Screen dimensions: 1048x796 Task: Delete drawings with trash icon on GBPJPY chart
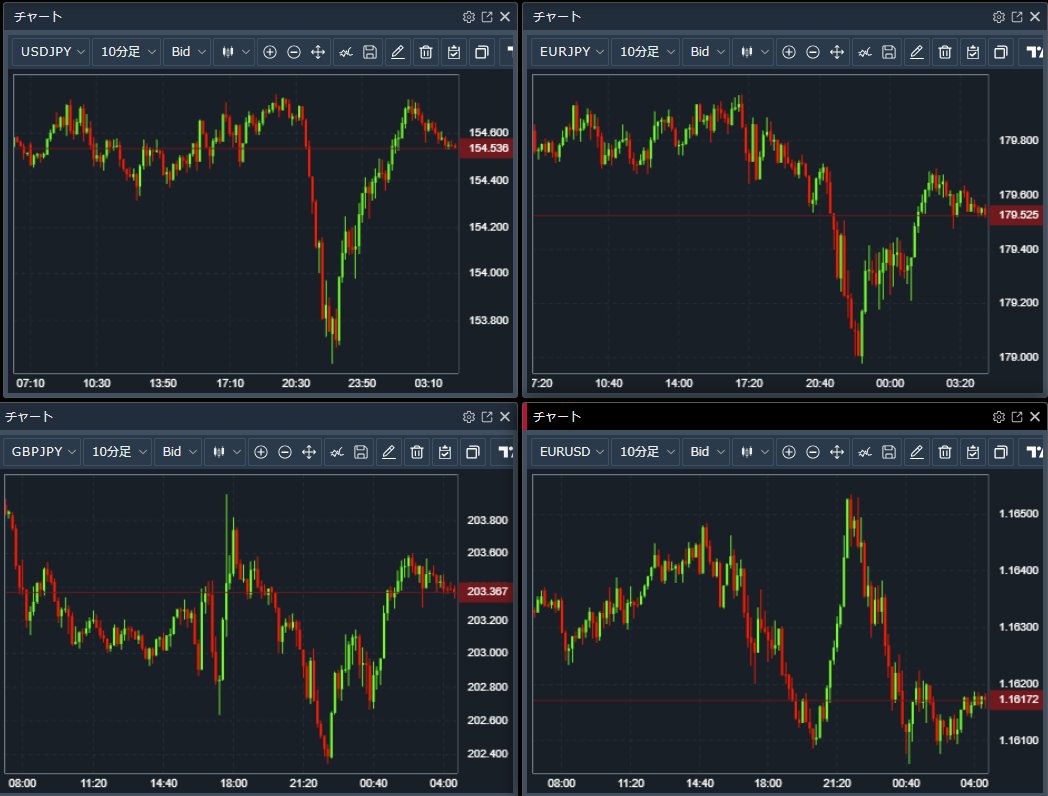coord(417,452)
